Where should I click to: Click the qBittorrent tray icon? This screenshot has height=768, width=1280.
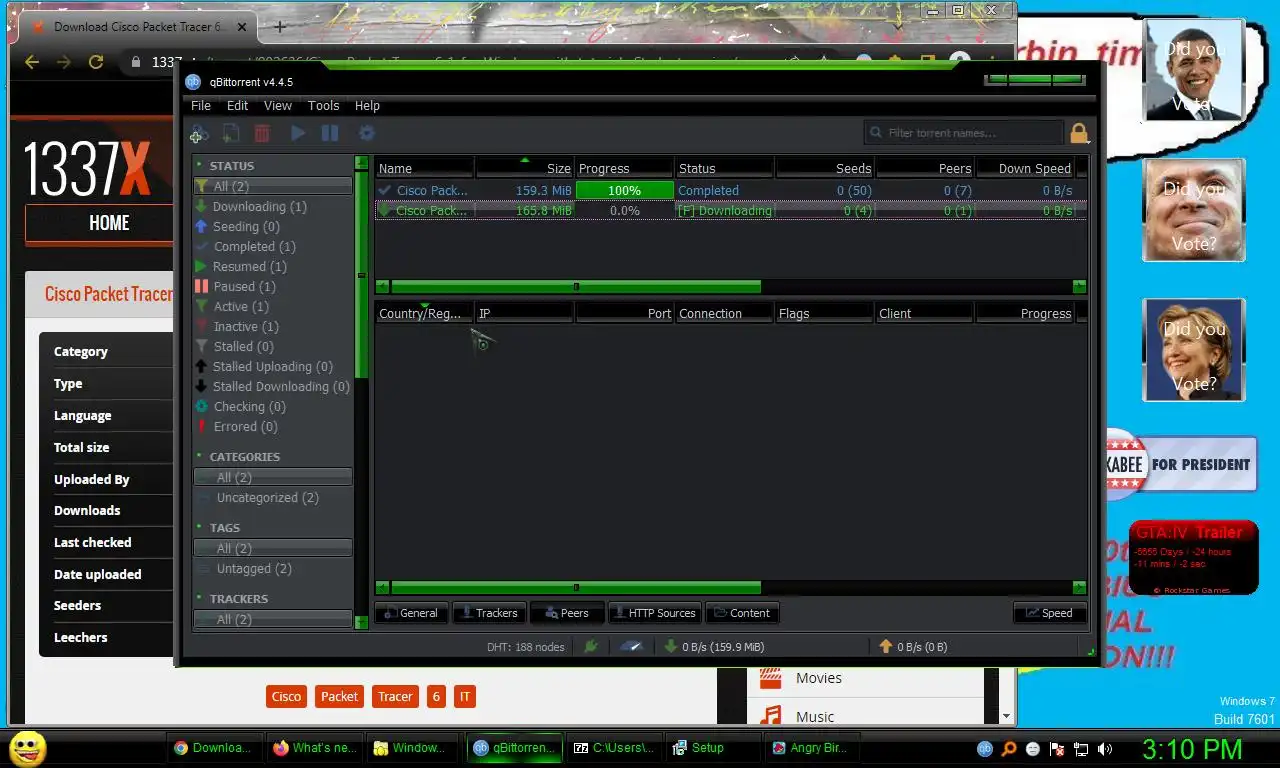click(x=985, y=748)
